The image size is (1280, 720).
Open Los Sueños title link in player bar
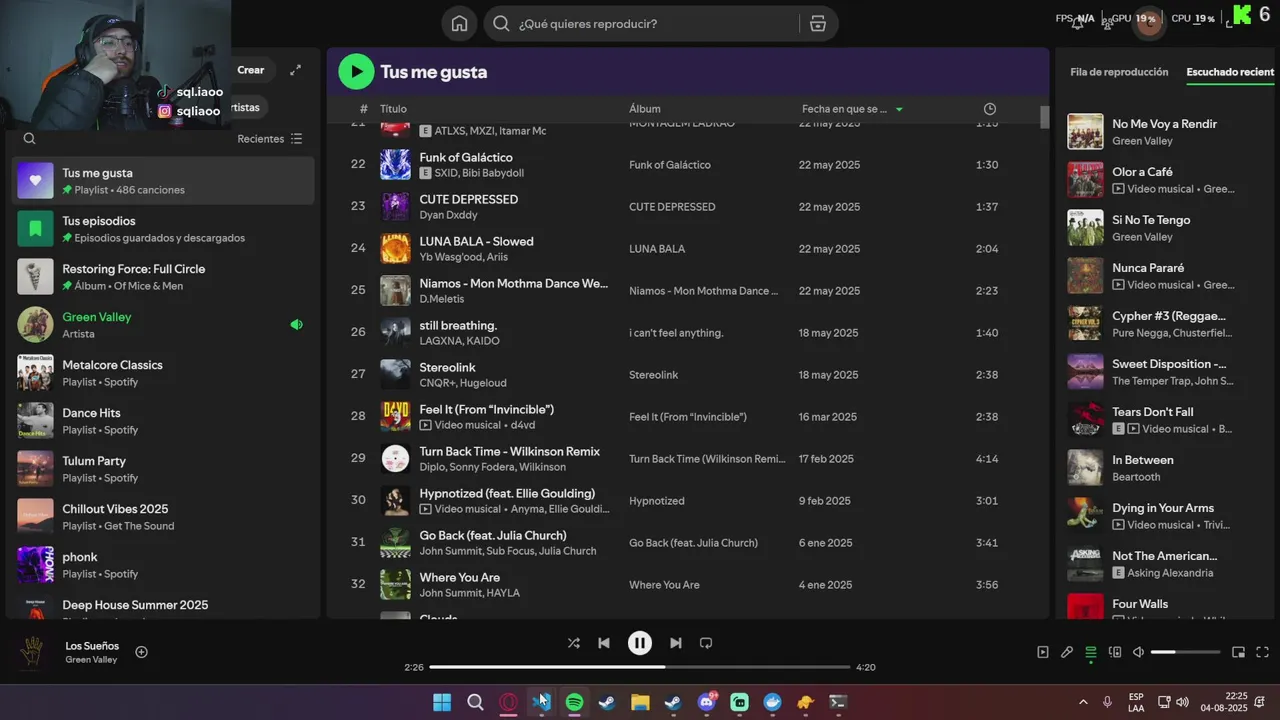point(92,646)
